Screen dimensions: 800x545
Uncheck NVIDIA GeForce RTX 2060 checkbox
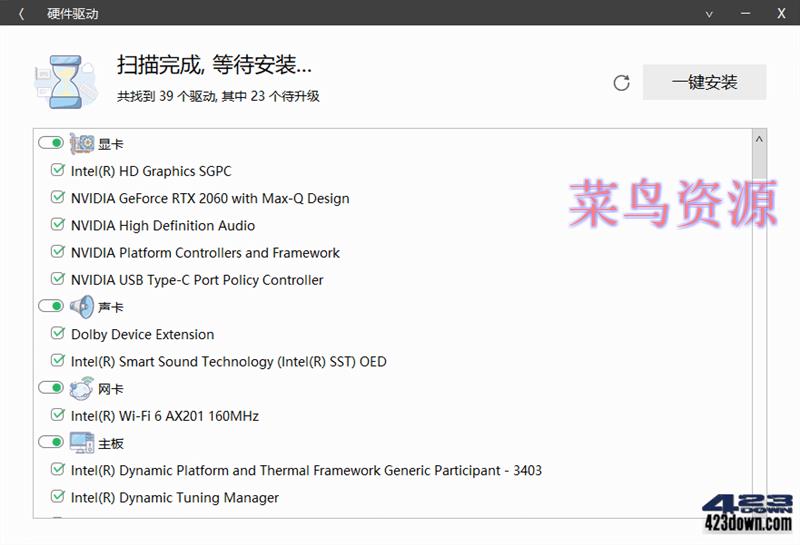click(x=58, y=197)
